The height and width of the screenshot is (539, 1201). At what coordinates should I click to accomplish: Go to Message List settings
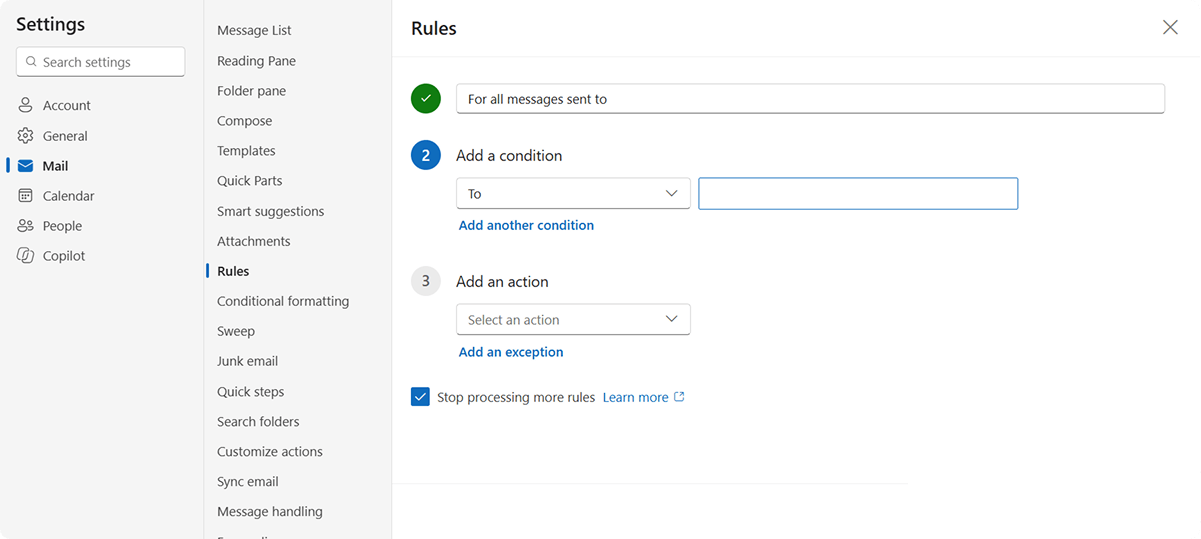click(254, 31)
